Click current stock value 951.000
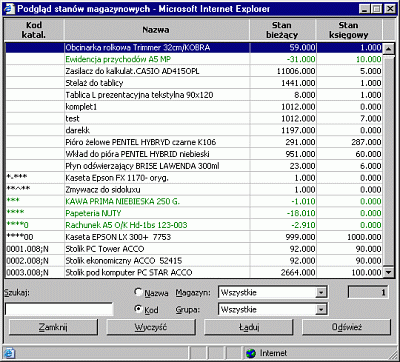Viewport: 400px width, 362px height. click(x=300, y=154)
